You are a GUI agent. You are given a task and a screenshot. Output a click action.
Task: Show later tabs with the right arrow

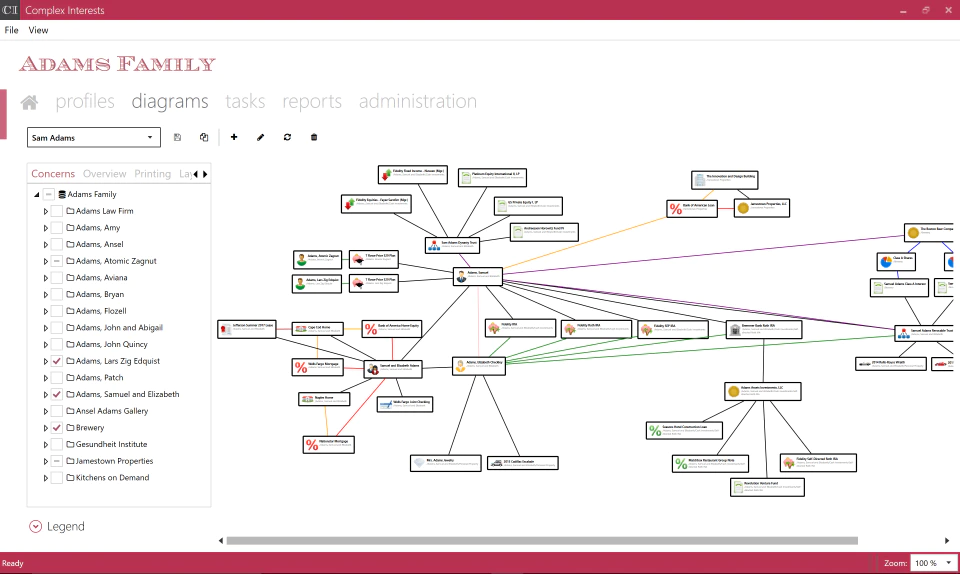(205, 174)
